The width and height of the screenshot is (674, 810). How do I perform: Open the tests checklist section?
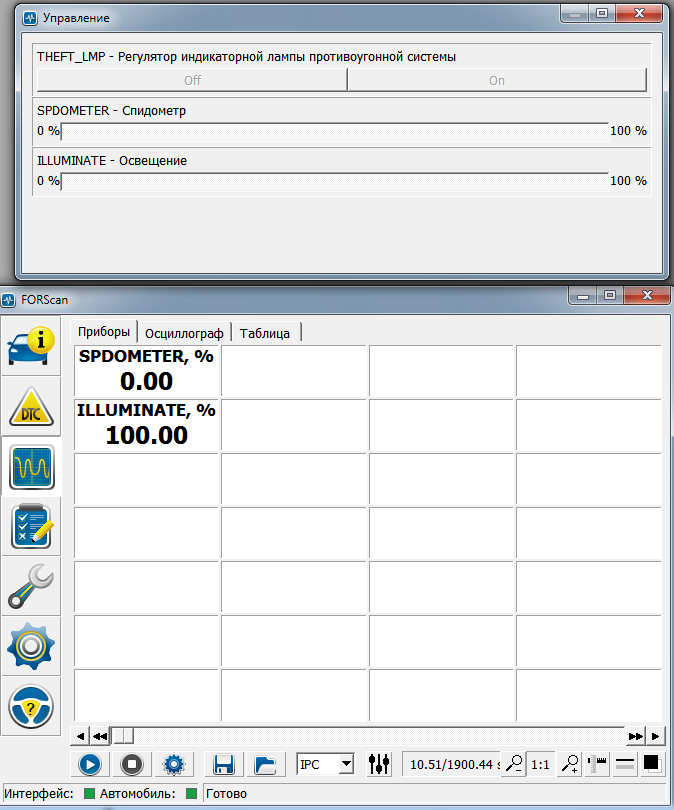[31, 526]
